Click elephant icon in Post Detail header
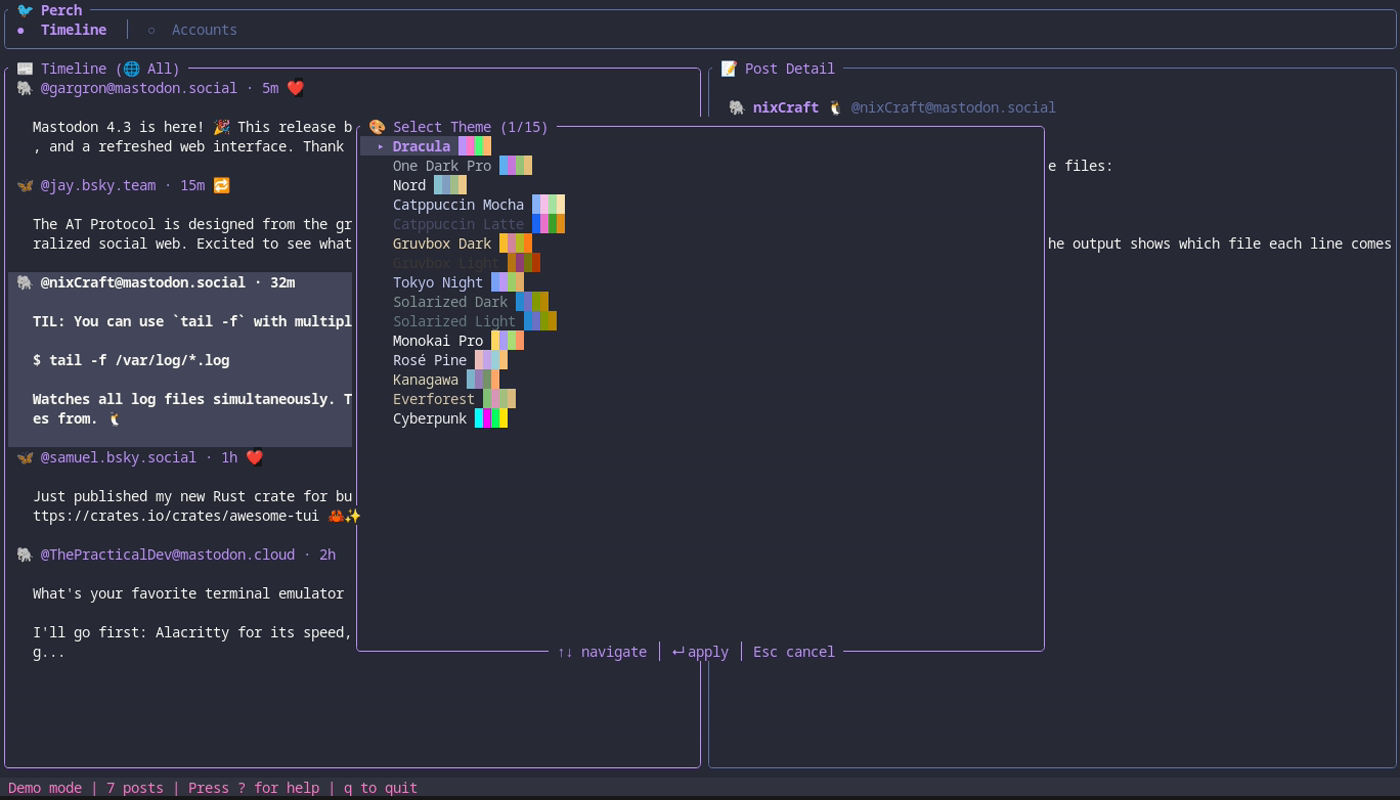 coord(737,108)
